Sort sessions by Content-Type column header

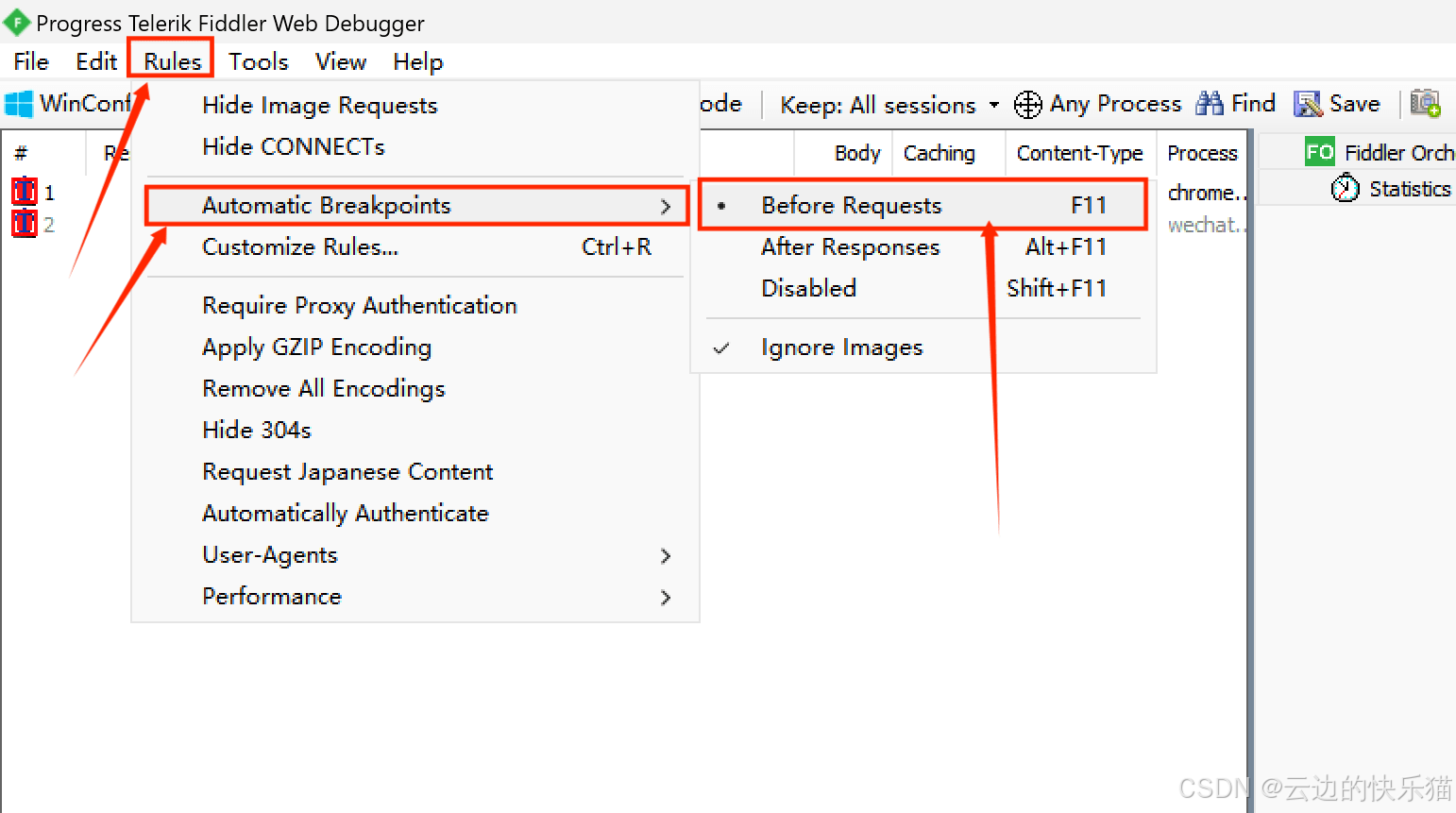coord(1079,153)
